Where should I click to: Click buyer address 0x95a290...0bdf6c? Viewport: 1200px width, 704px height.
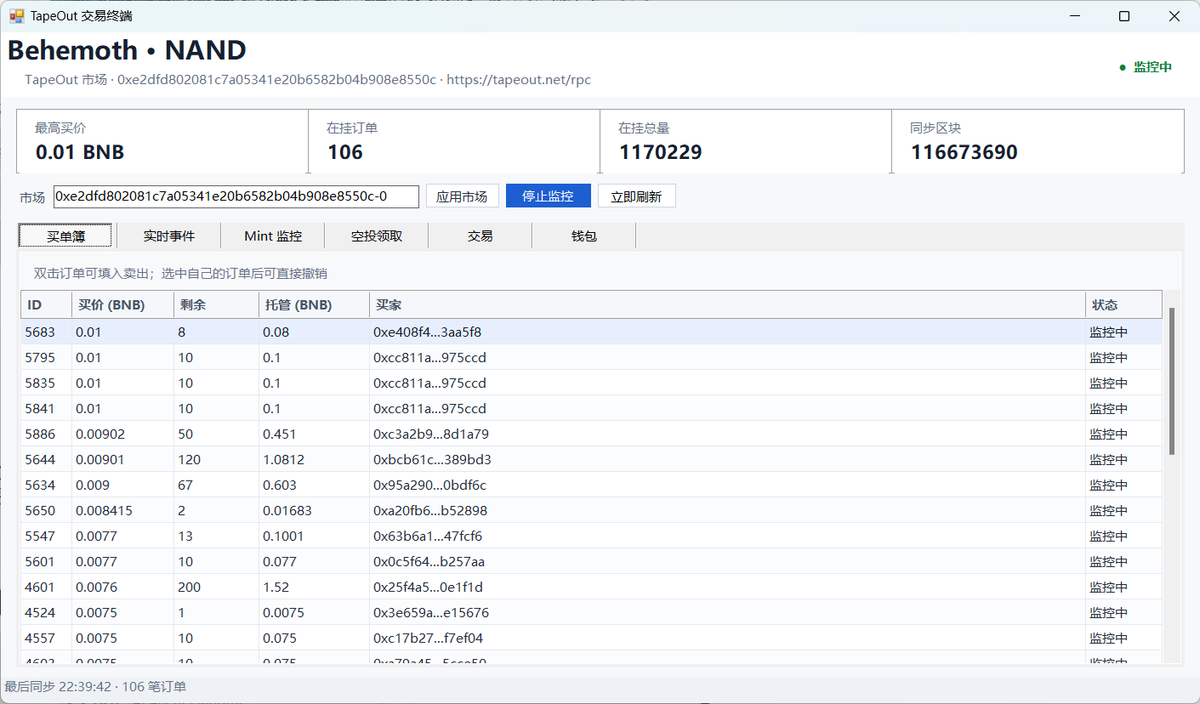point(430,485)
